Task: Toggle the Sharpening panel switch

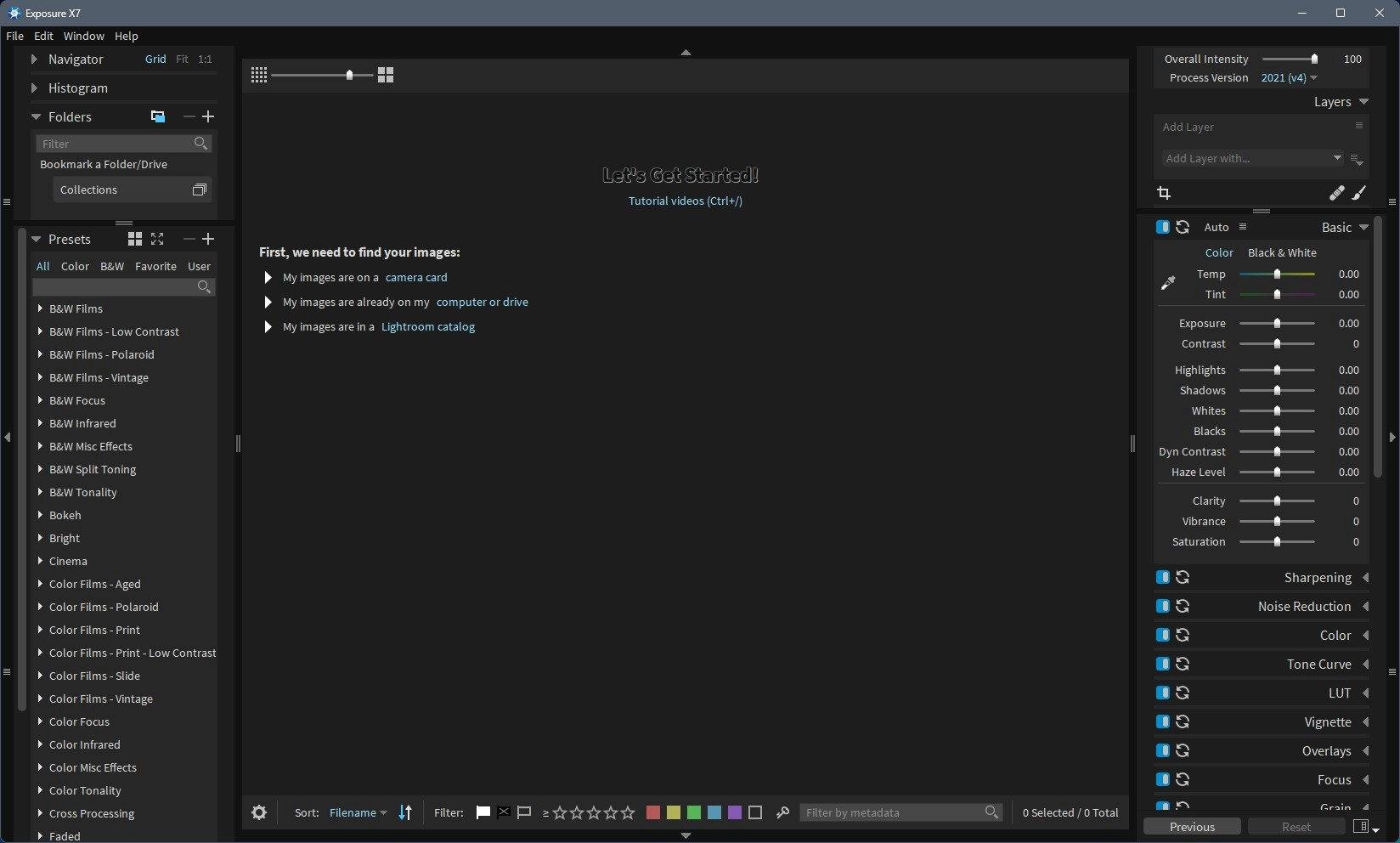Action: click(1162, 577)
